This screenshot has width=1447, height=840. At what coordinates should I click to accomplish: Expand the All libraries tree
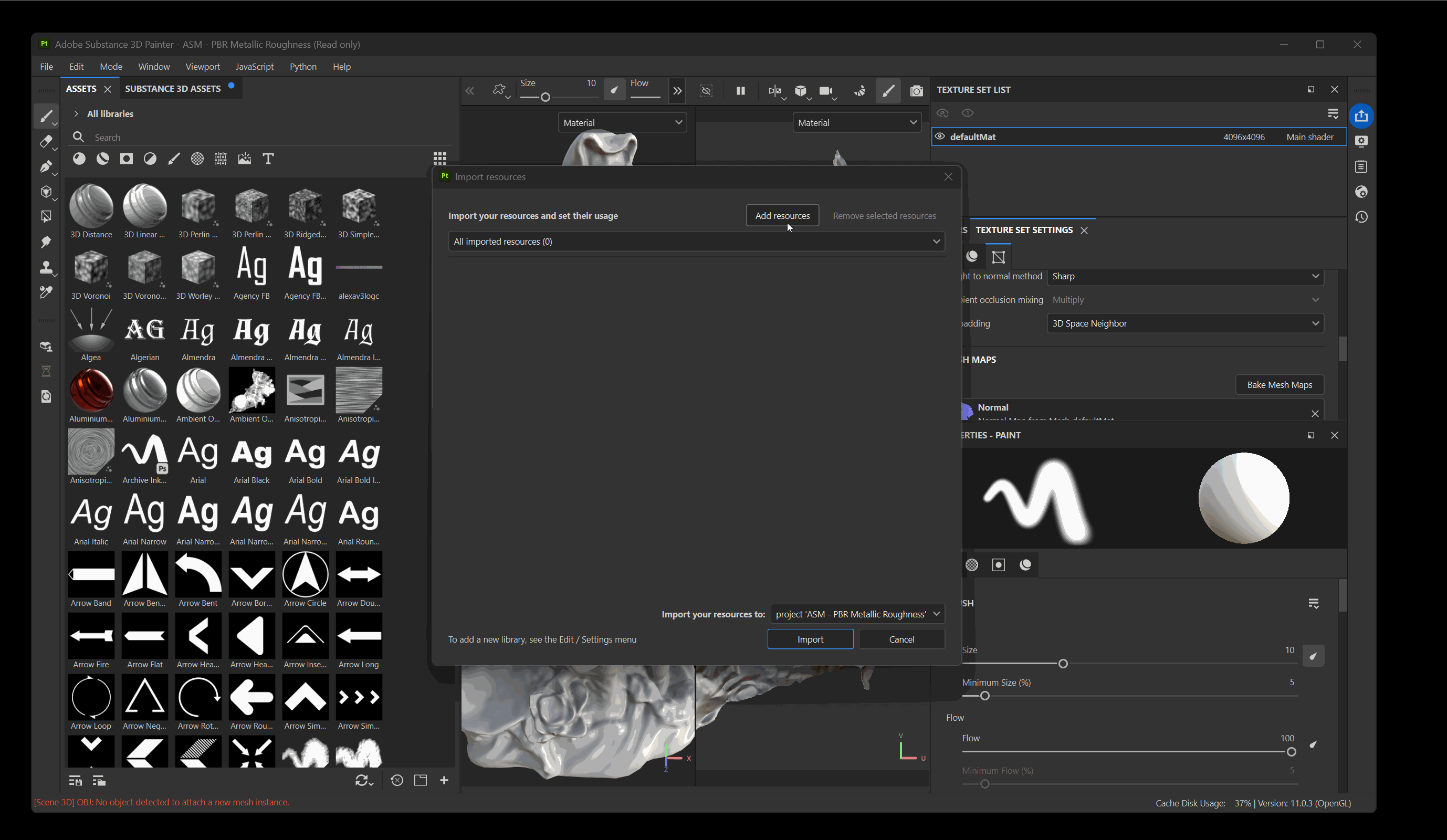coord(76,114)
